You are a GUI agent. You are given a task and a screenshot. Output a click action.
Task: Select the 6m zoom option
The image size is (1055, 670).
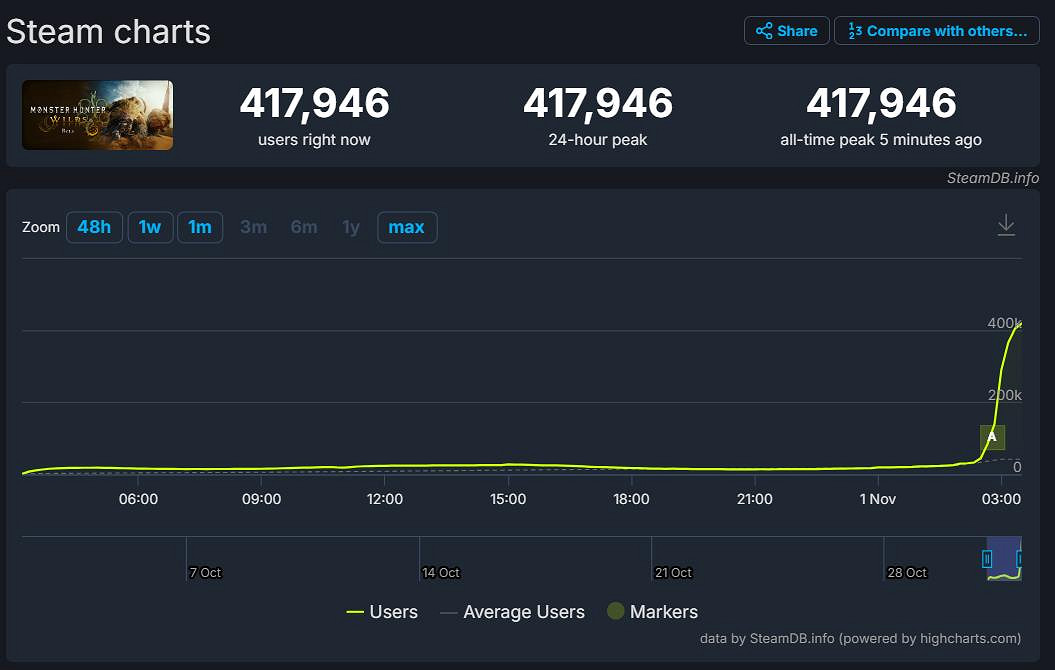coord(304,227)
